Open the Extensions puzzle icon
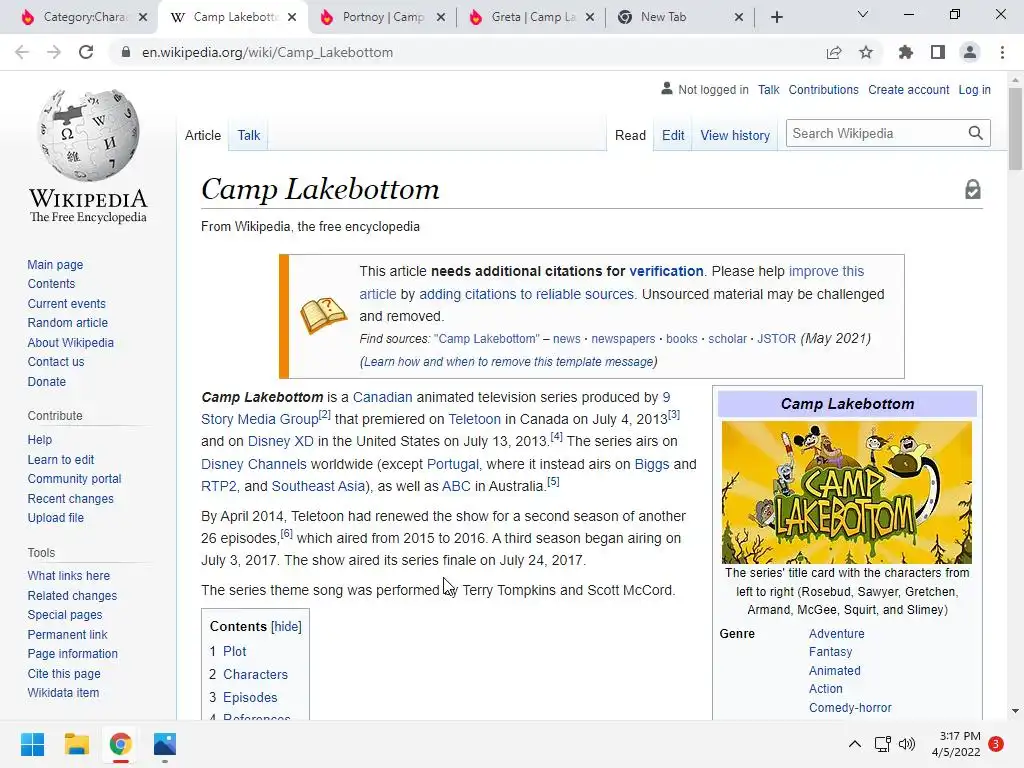The image size is (1024, 768). 906,52
